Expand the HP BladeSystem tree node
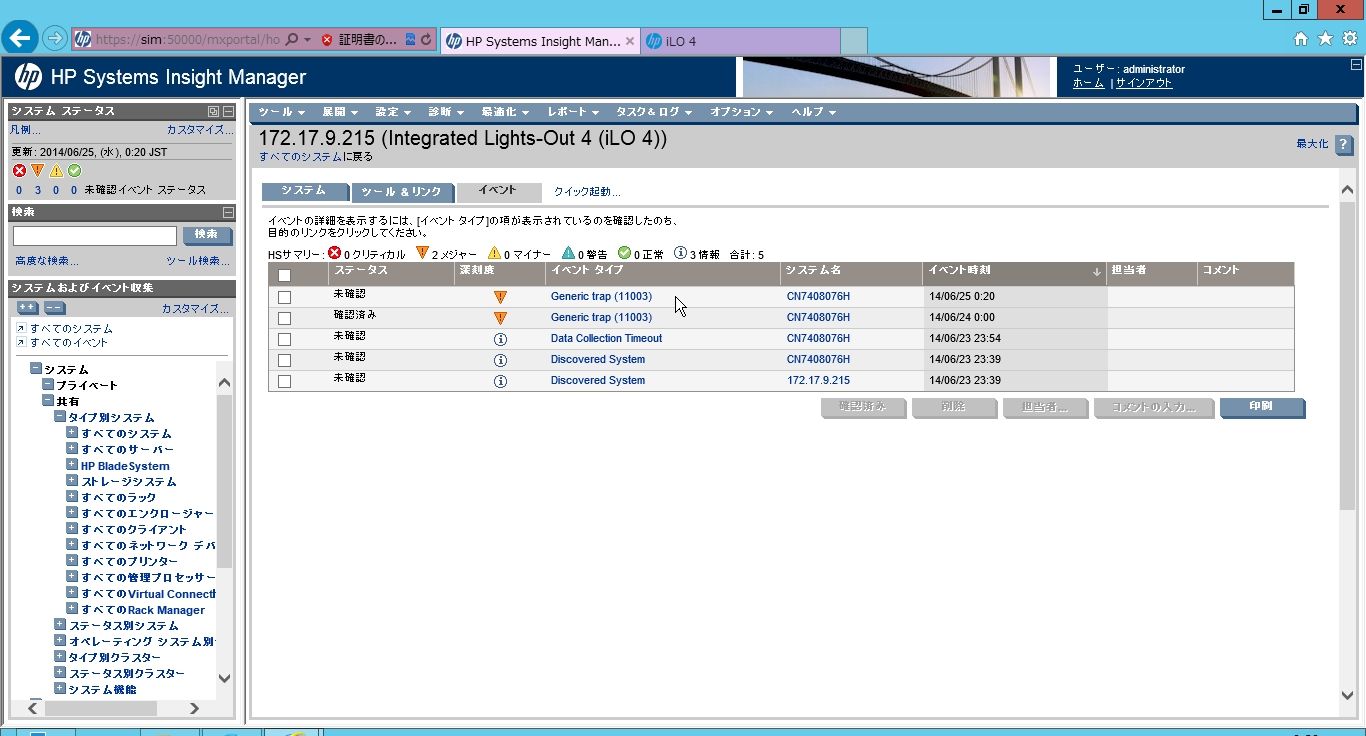The image size is (1366, 736). (x=72, y=465)
